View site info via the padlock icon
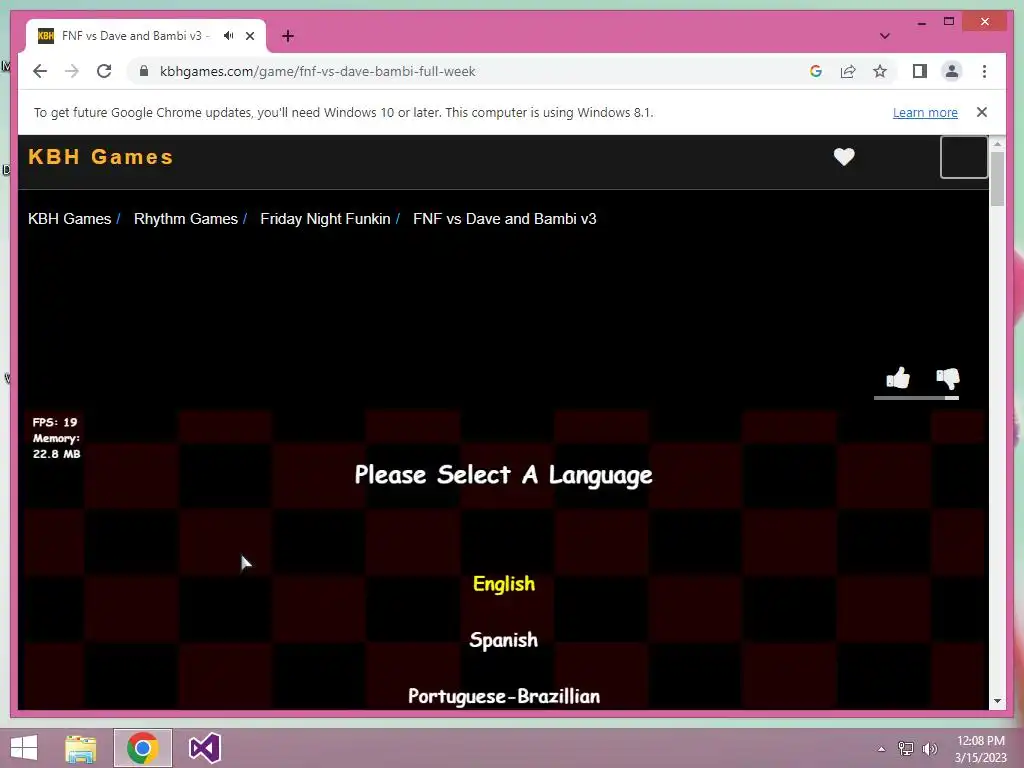 click(x=144, y=71)
